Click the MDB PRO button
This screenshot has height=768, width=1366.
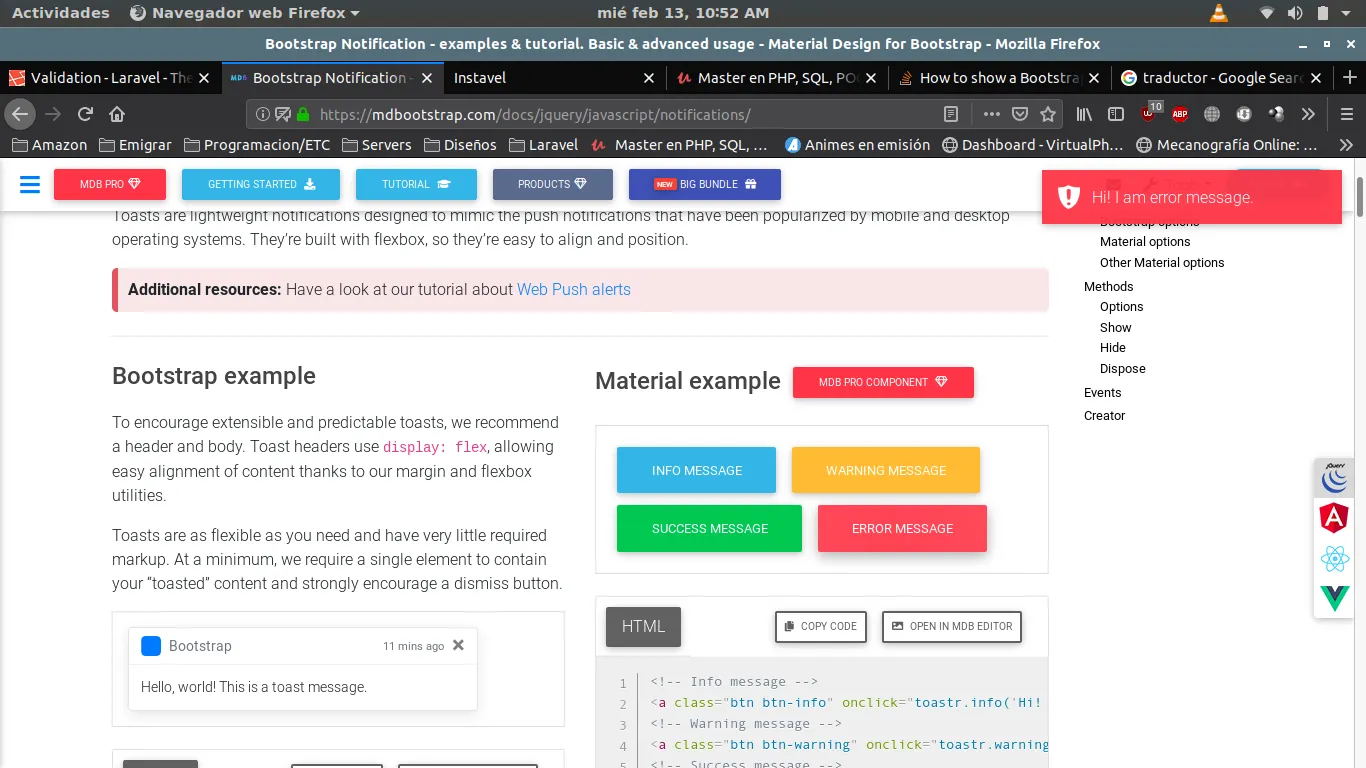pyautogui.click(x=110, y=184)
